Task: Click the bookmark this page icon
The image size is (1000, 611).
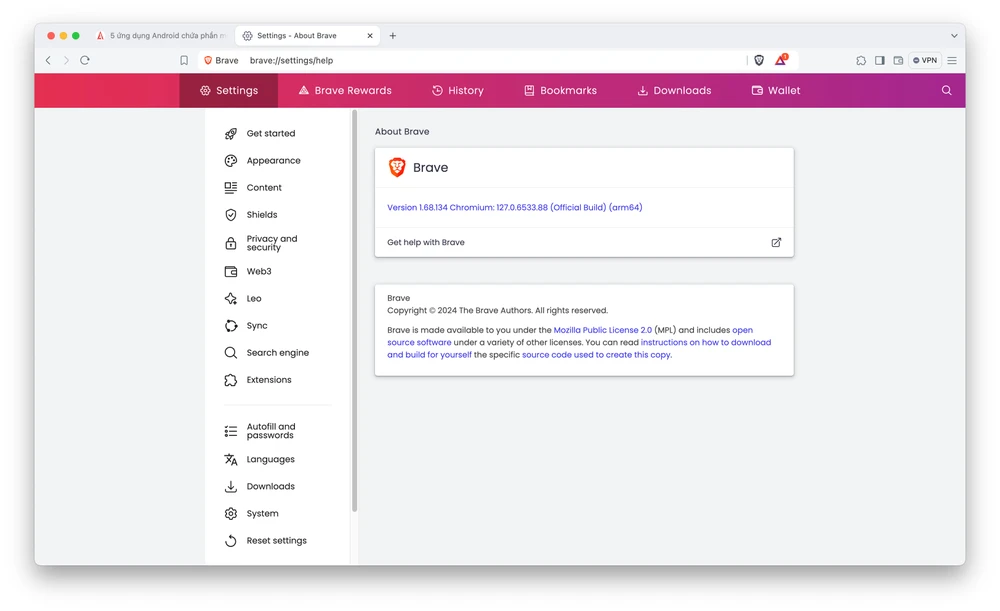Action: tap(184, 60)
